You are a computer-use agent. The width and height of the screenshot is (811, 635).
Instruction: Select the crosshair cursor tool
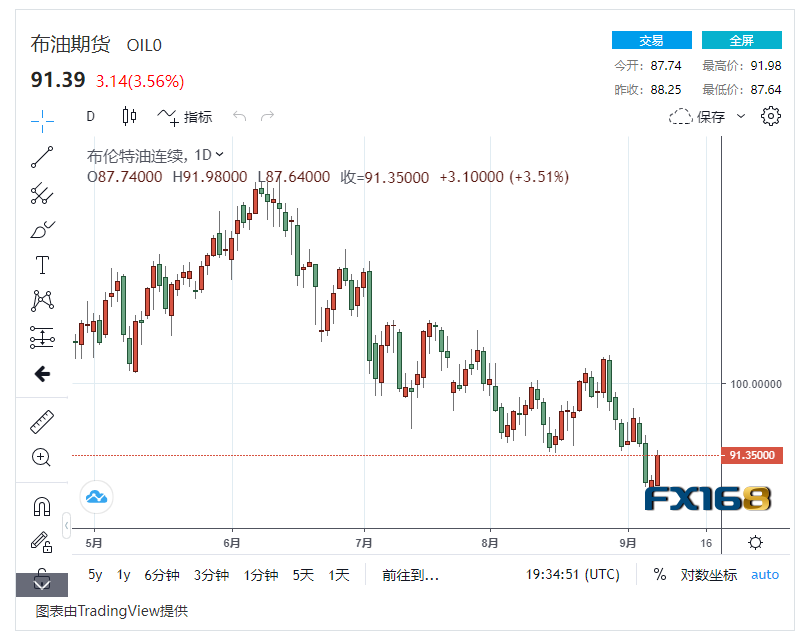42,121
